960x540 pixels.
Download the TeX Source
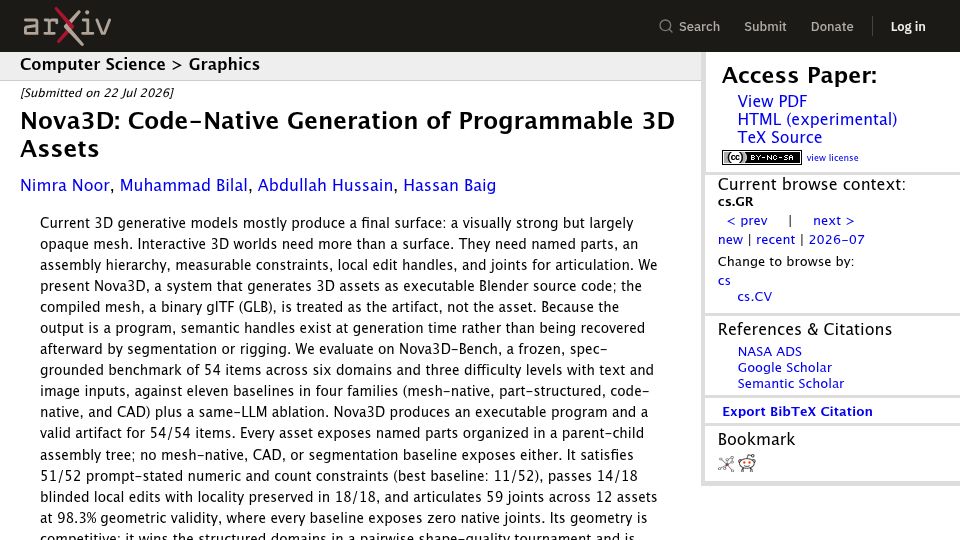779,137
